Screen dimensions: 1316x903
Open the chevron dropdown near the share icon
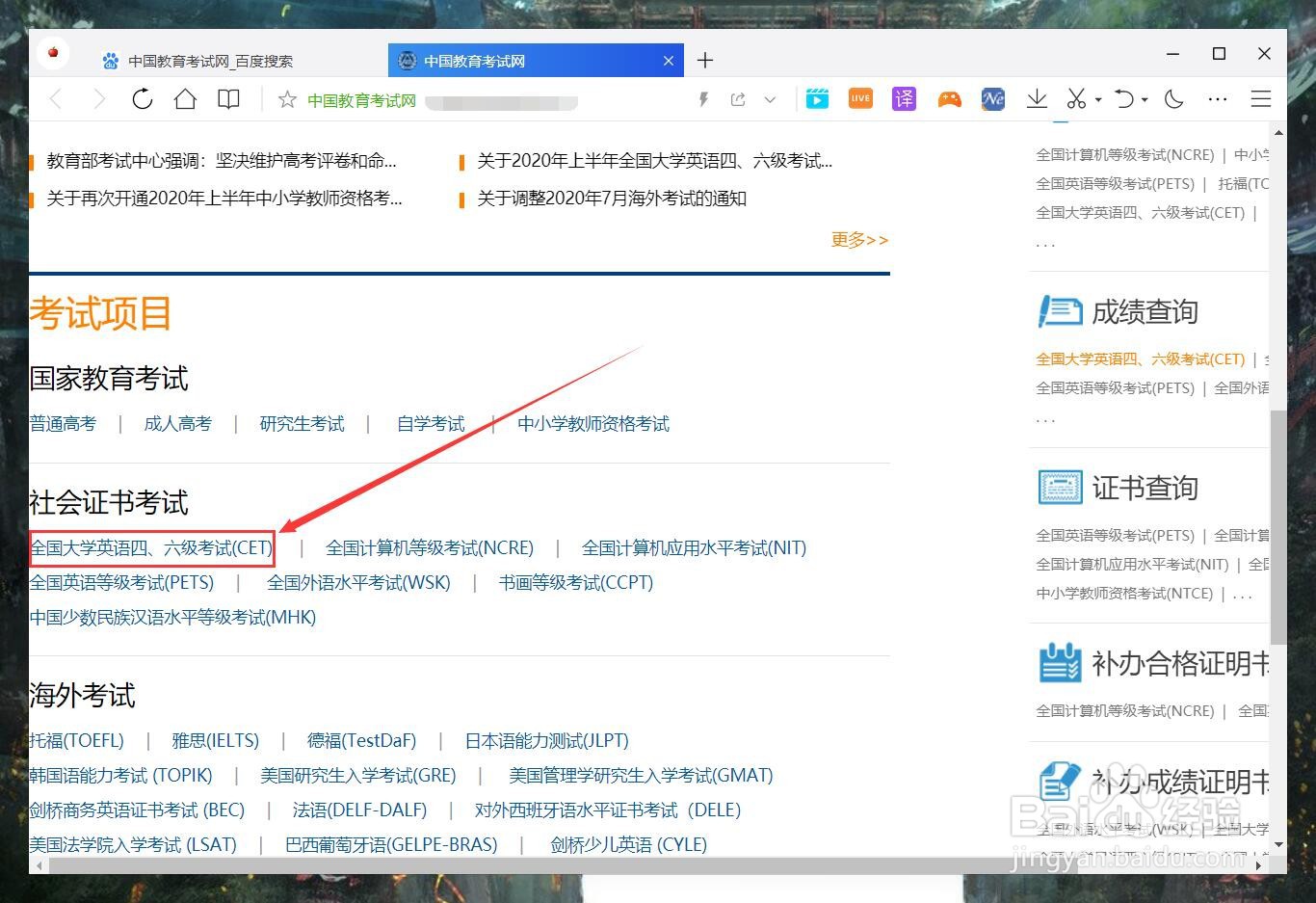pos(770,99)
